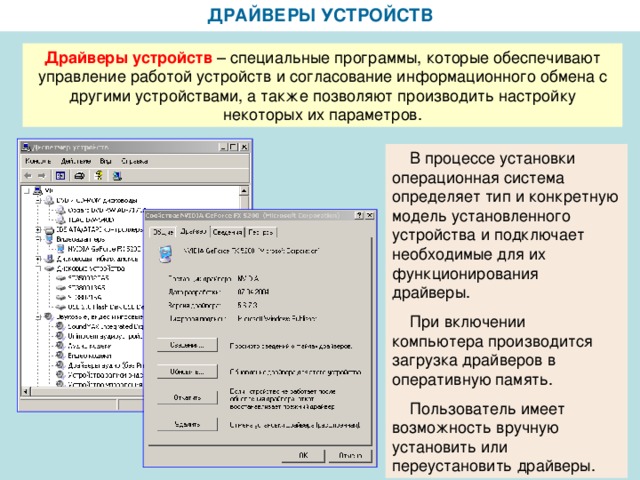Collapse the root computer tree node
The image size is (640, 480).
click(27, 191)
